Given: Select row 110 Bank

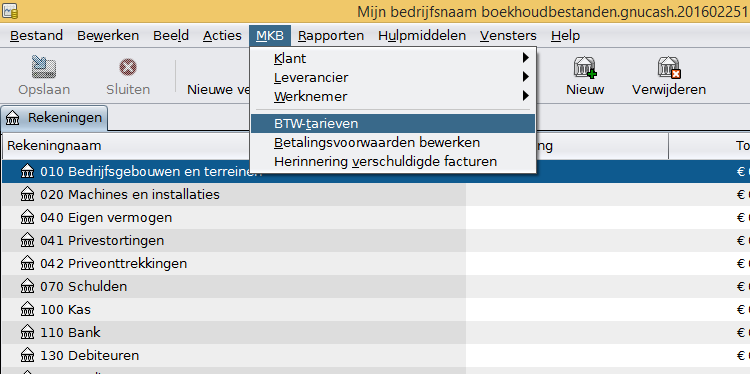Looking at the screenshot, I should (x=375, y=332).
